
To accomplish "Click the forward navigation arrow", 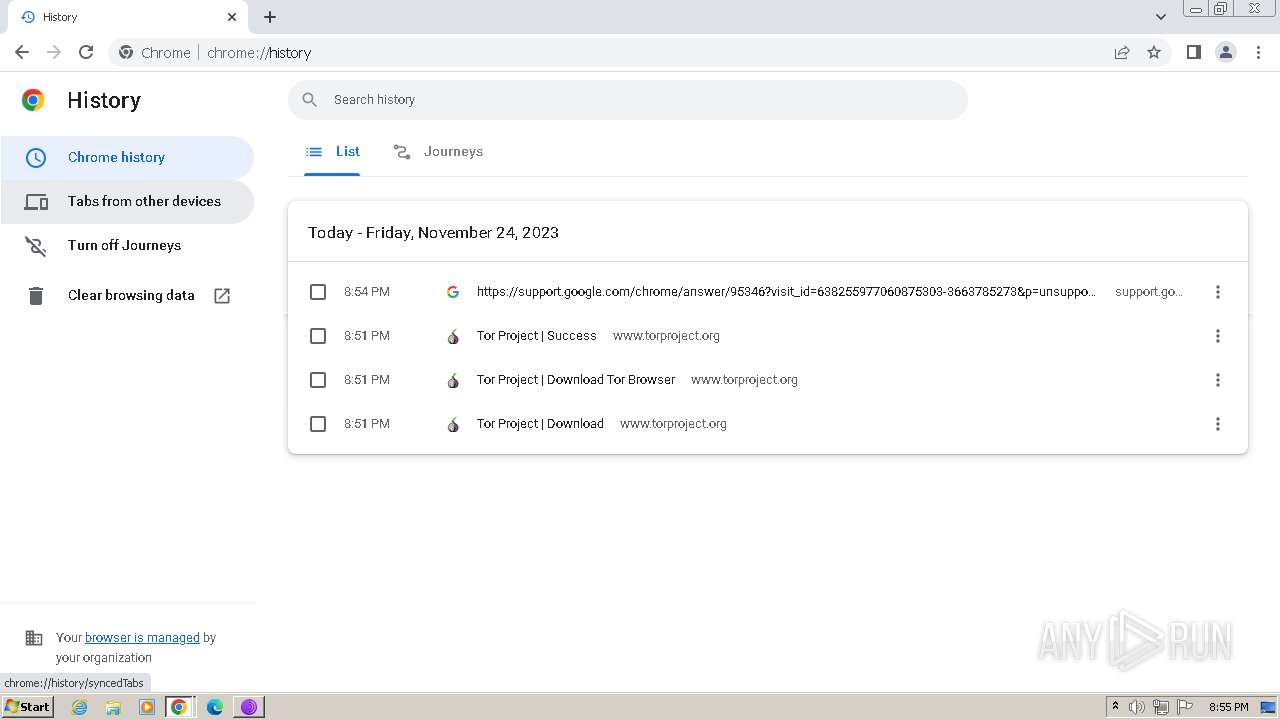I will [x=54, y=52].
